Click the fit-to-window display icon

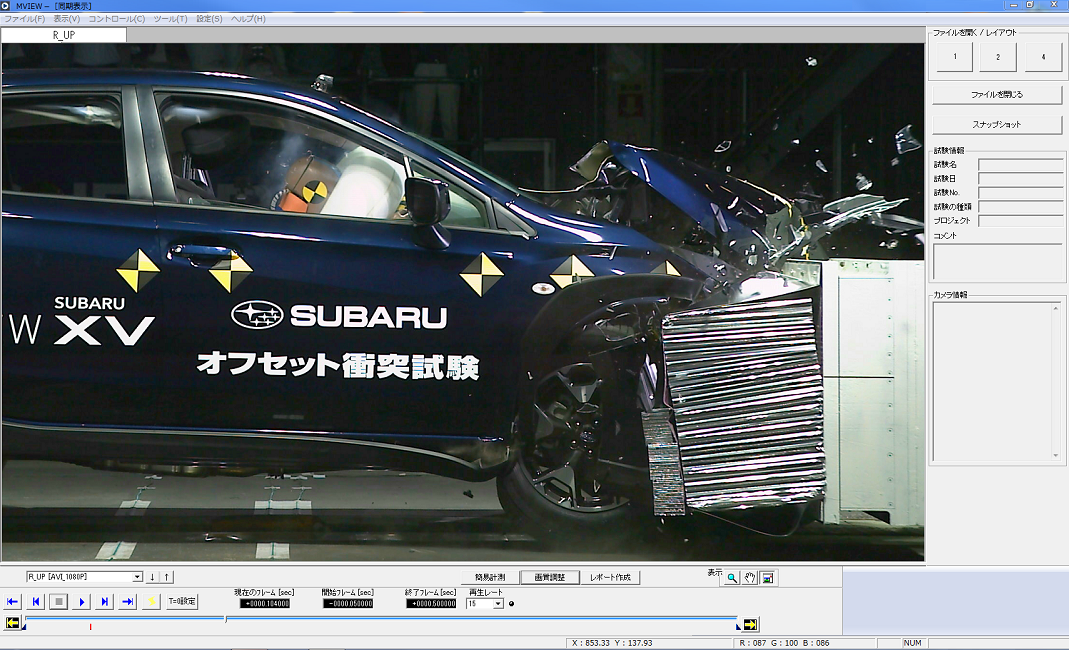768,578
